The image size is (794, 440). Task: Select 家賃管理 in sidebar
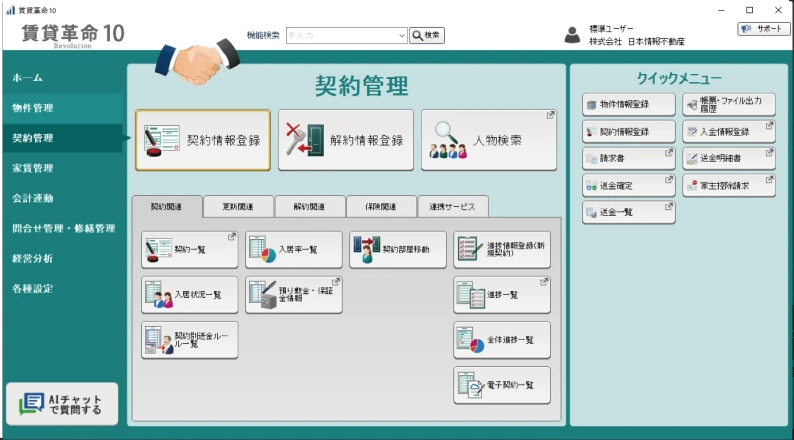click(x=62, y=168)
